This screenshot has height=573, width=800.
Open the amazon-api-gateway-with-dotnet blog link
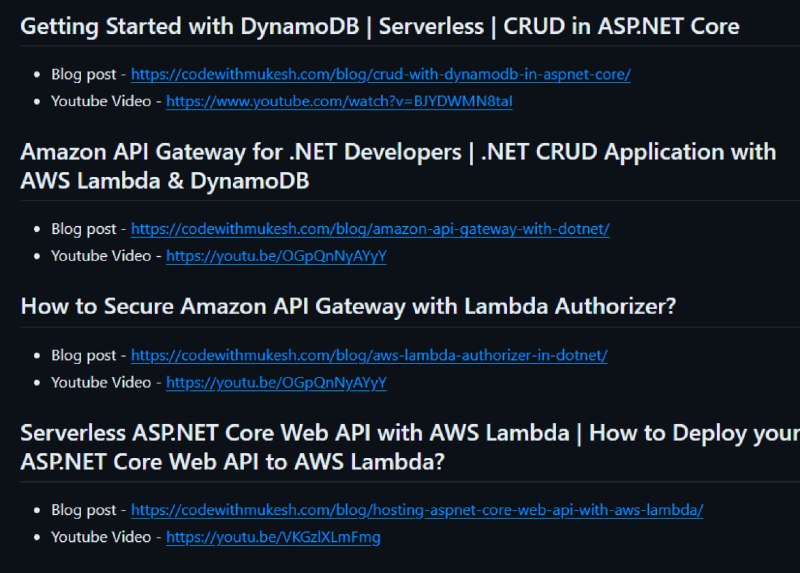[x=370, y=229]
